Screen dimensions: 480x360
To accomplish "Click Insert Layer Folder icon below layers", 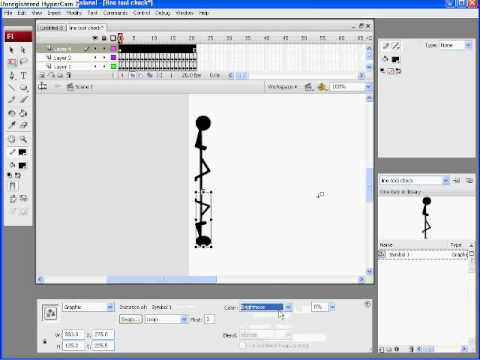I will click(x=60, y=75).
